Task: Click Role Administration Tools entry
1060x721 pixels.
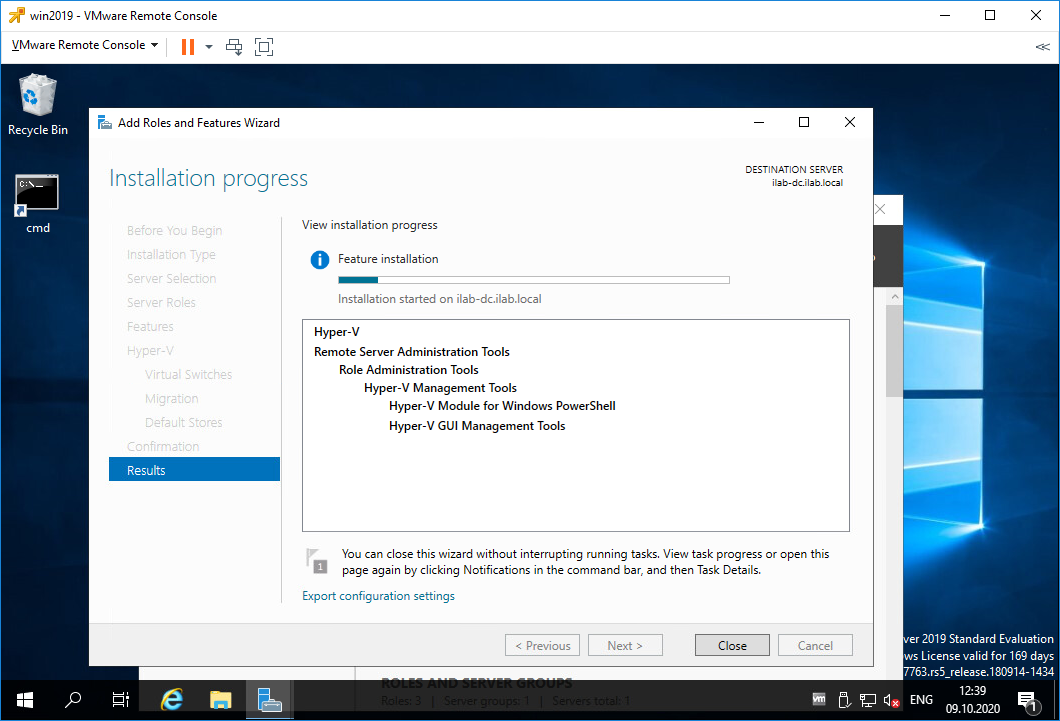Action: point(408,370)
